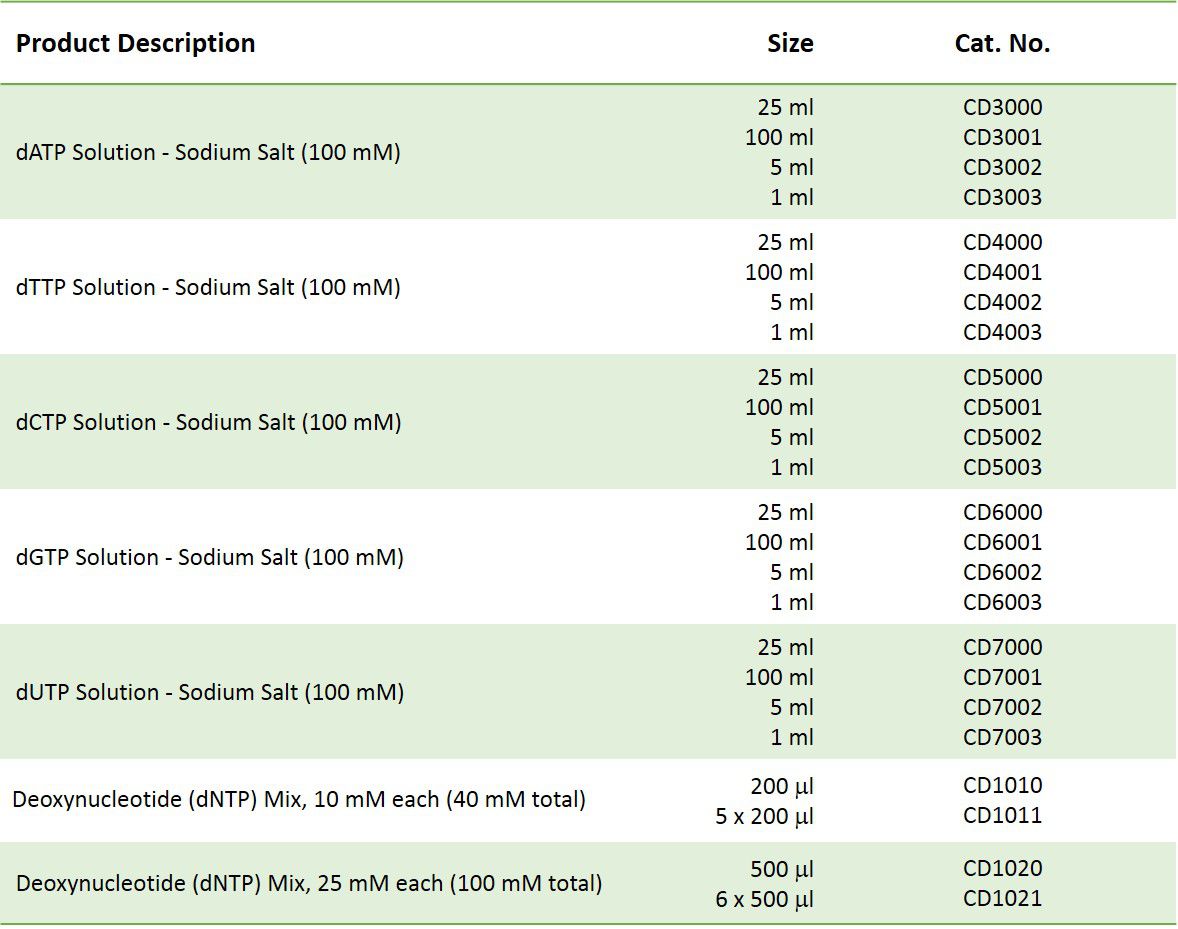The image size is (1178, 929).
Task: Click the Cat. No. column header
Action: (1002, 44)
